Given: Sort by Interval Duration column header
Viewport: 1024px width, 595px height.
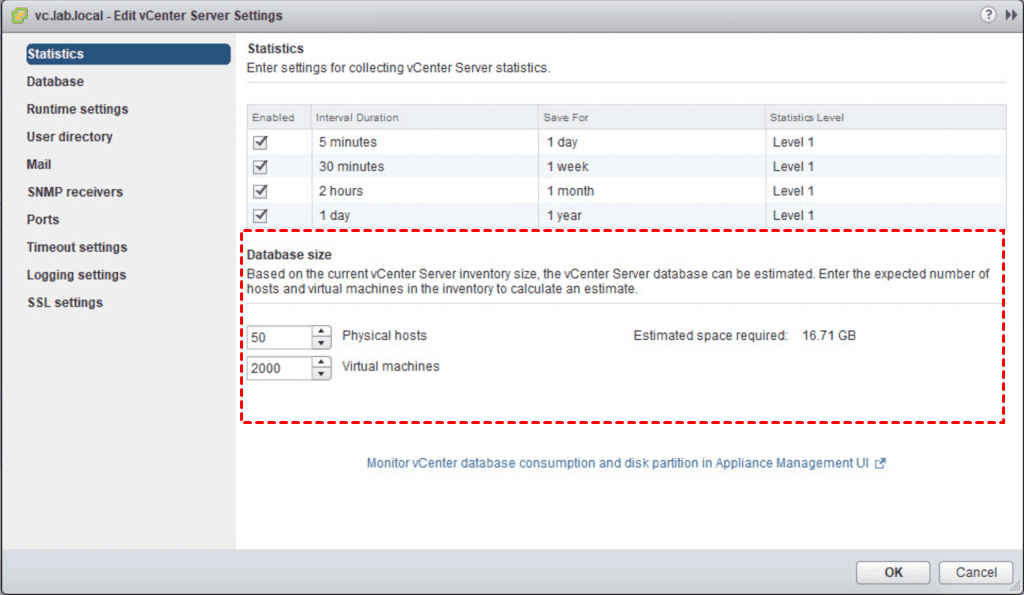Looking at the screenshot, I should coord(424,118).
